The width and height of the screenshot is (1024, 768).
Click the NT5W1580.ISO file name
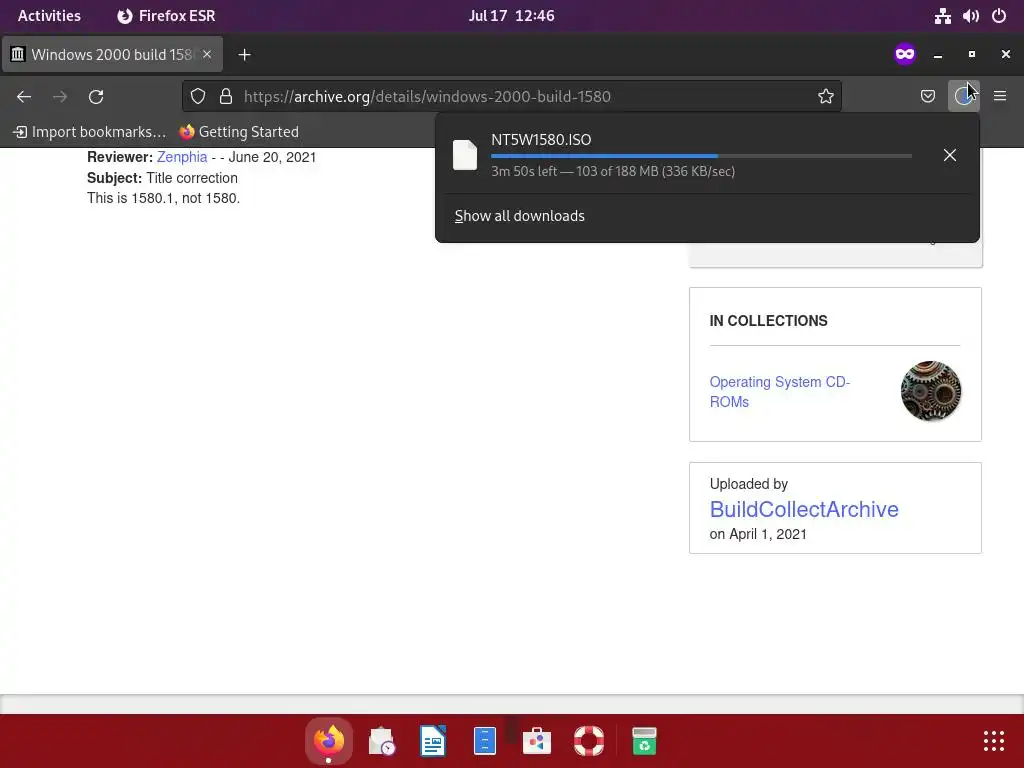pos(541,140)
